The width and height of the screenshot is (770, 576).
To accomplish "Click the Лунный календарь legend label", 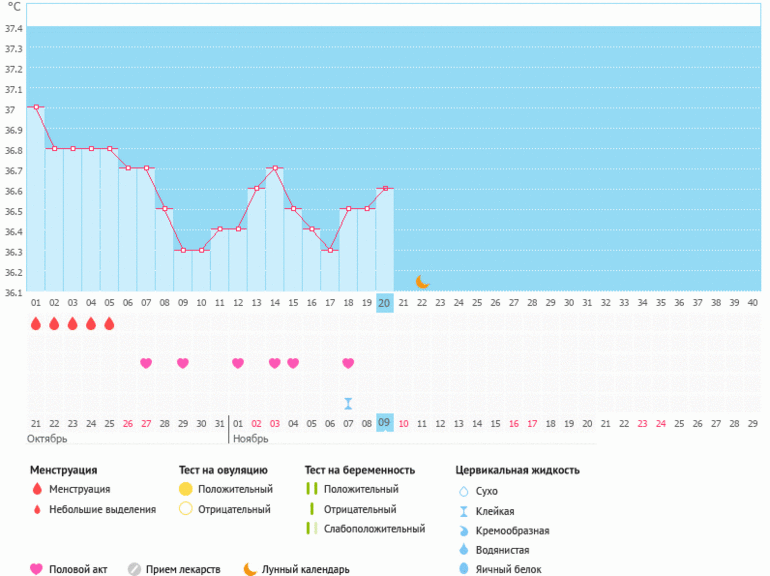I will click(305, 569).
